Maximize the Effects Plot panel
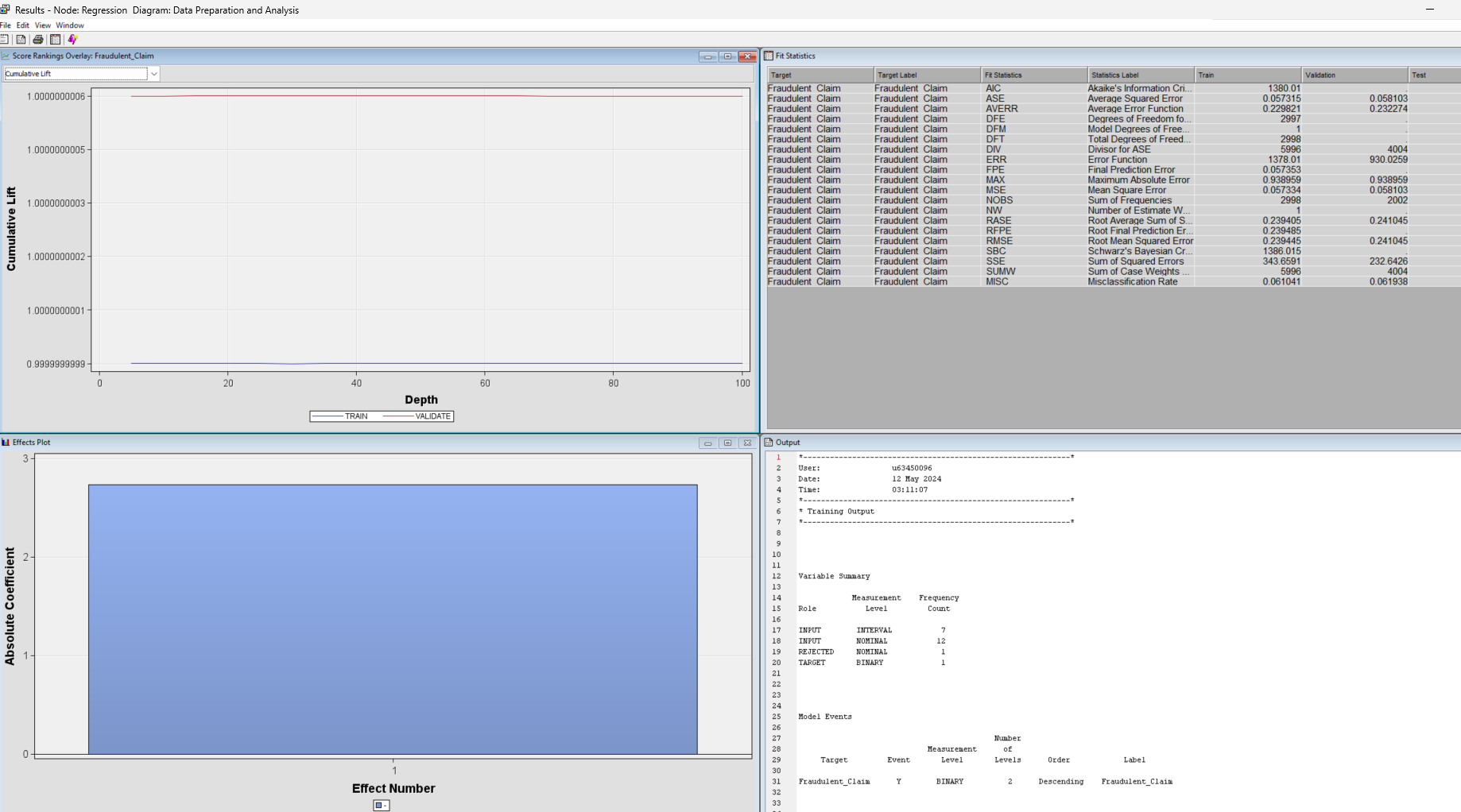This screenshot has width=1461, height=812. click(x=727, y=443)
